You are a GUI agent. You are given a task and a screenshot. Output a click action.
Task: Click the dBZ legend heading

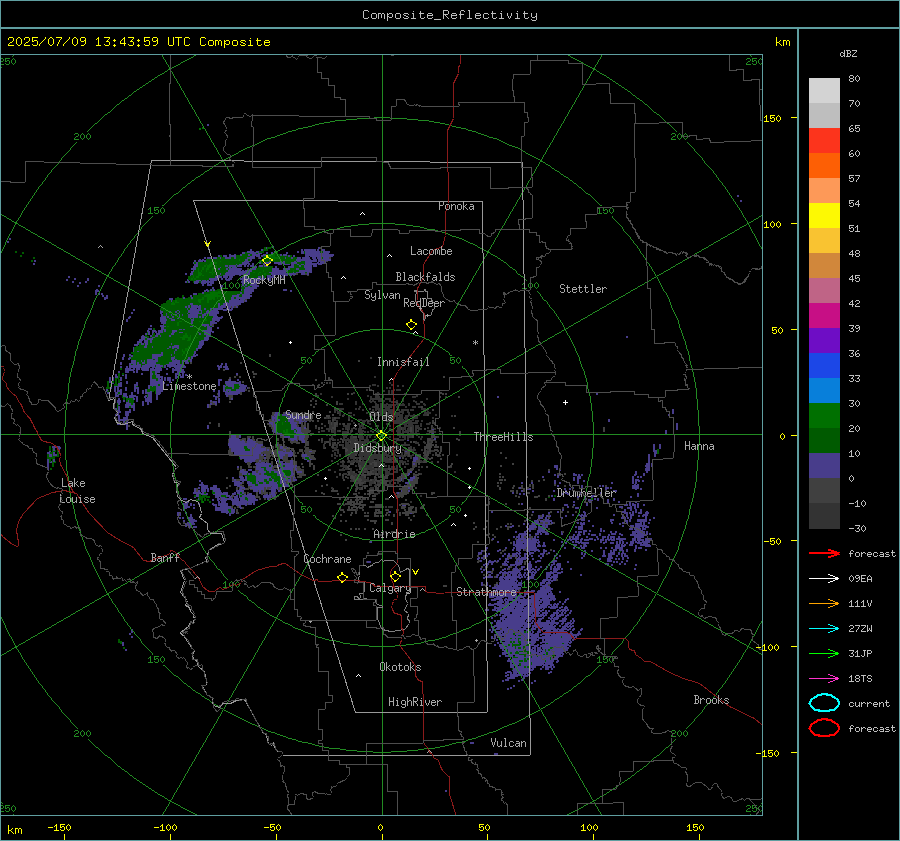(848, 53)
